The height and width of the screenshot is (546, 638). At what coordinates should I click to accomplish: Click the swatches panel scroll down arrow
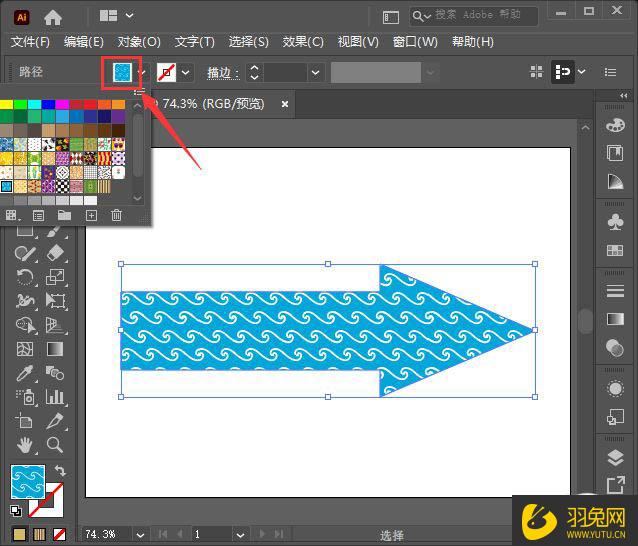coord(138,198)
